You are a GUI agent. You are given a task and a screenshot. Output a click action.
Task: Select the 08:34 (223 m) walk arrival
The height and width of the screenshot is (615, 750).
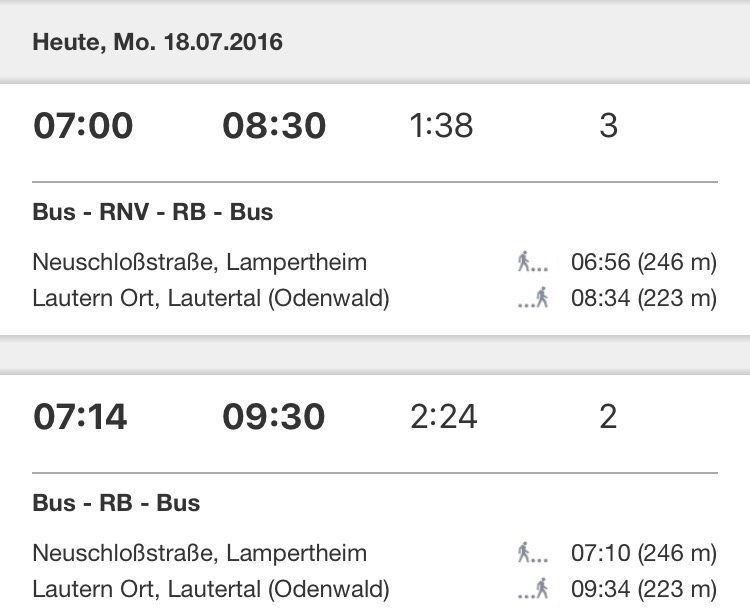click(644, 298)
